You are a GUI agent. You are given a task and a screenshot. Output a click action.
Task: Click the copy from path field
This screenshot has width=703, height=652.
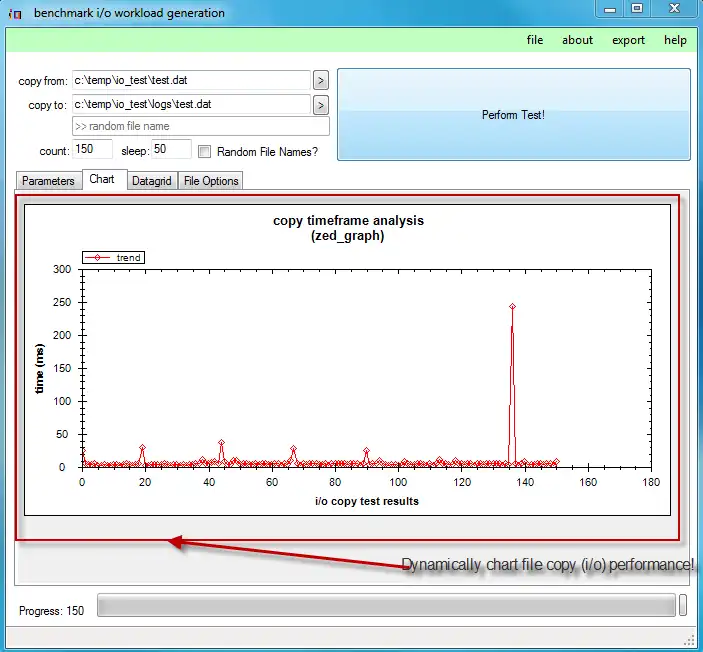point(191,80)
